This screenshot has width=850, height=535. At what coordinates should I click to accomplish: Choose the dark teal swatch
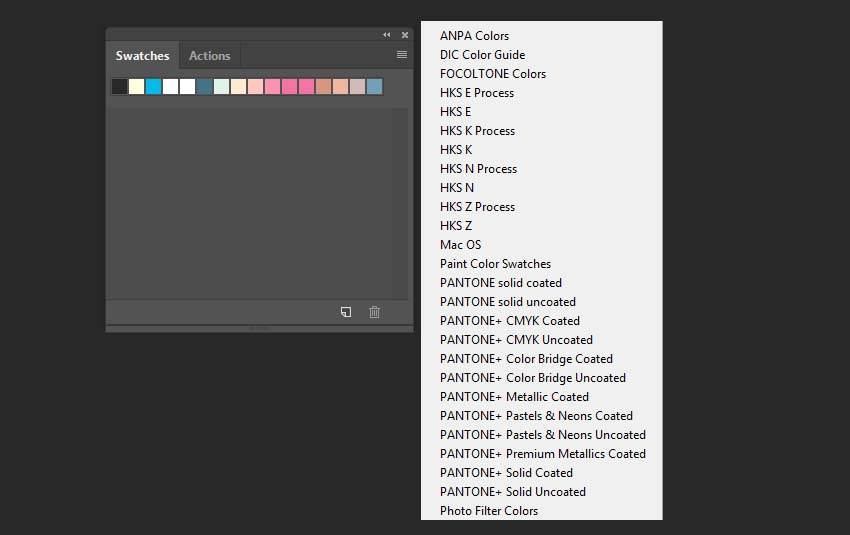(204, 87)
